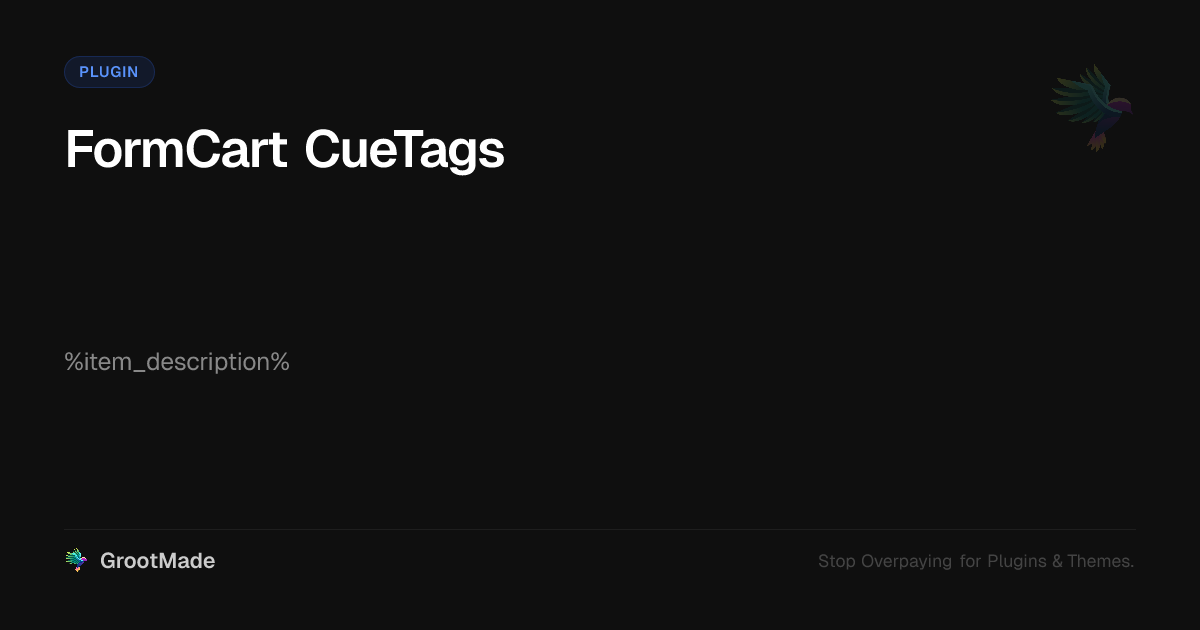
Task: Click "Made" in the GrootMade name
Action: (x=189, y=561)
